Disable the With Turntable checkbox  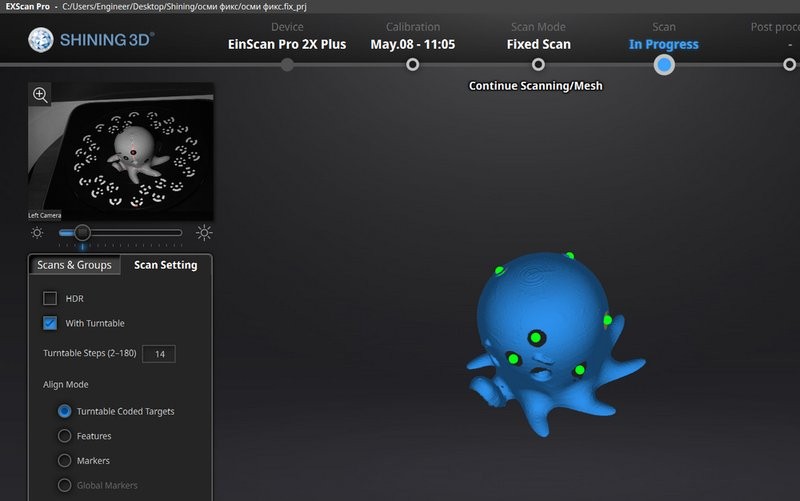(x=50, y=323)
